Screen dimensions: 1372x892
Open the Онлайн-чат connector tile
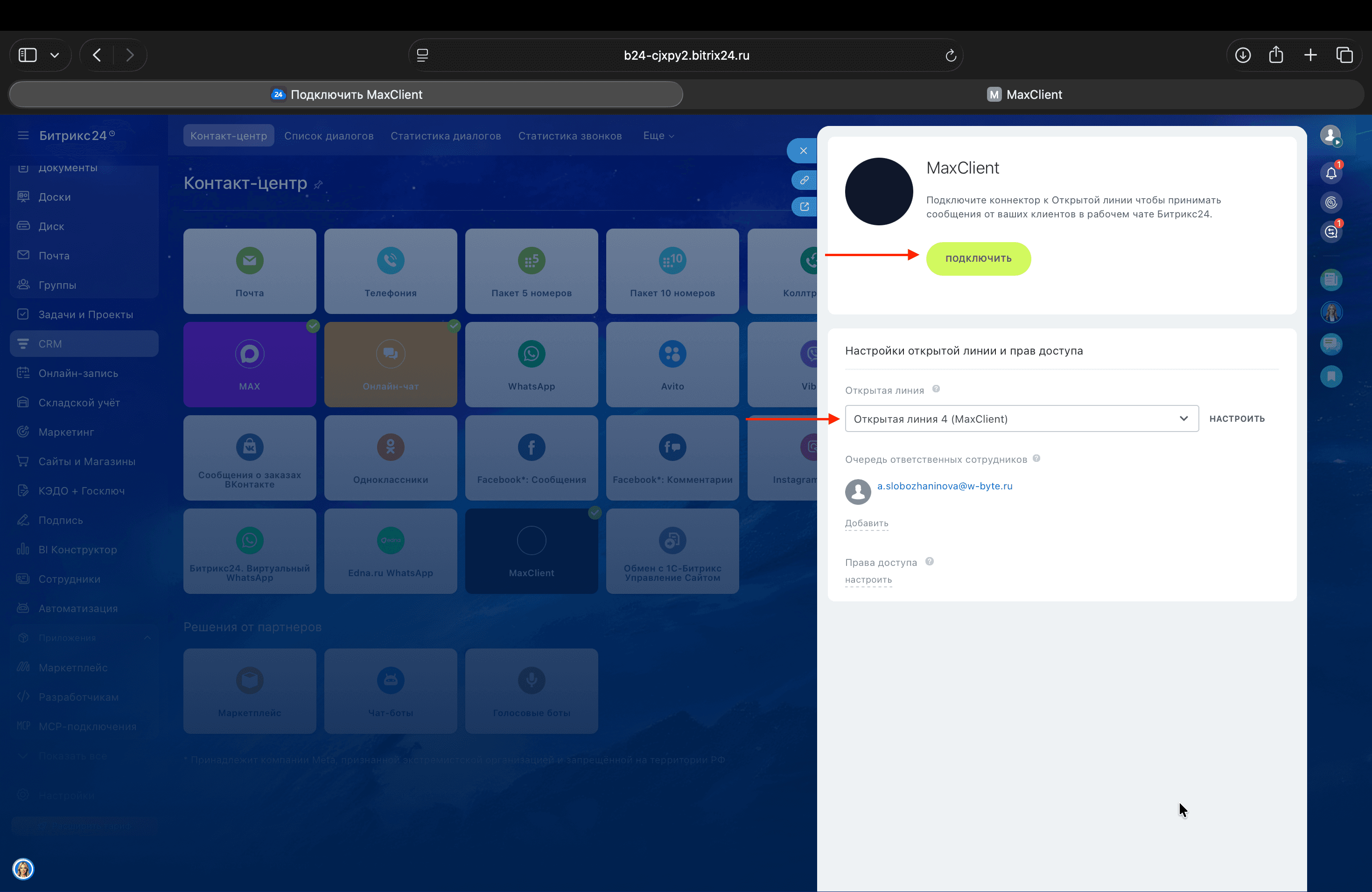pyautogui.click(x=390, y=365)
